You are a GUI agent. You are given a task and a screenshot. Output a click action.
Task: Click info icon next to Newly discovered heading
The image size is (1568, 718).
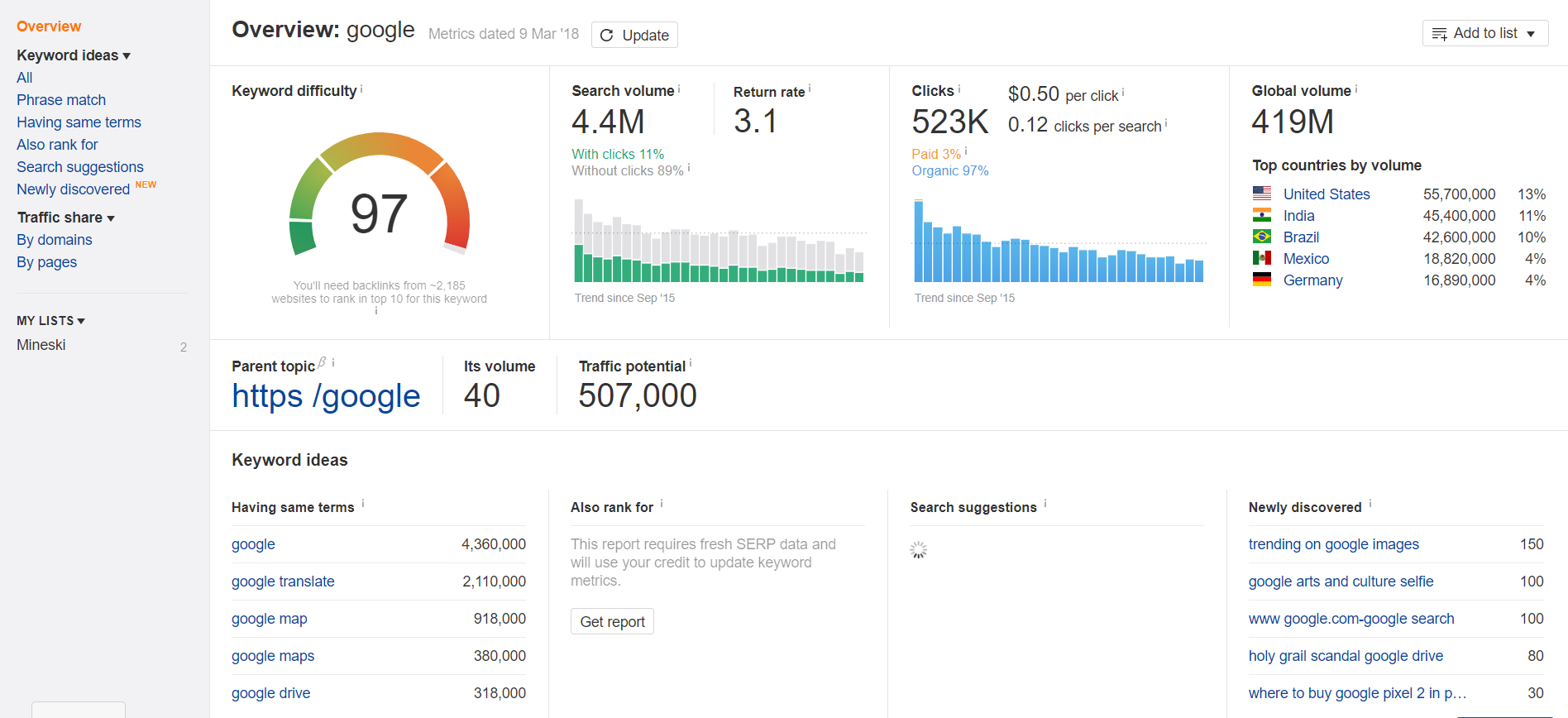coord(1370,503)
